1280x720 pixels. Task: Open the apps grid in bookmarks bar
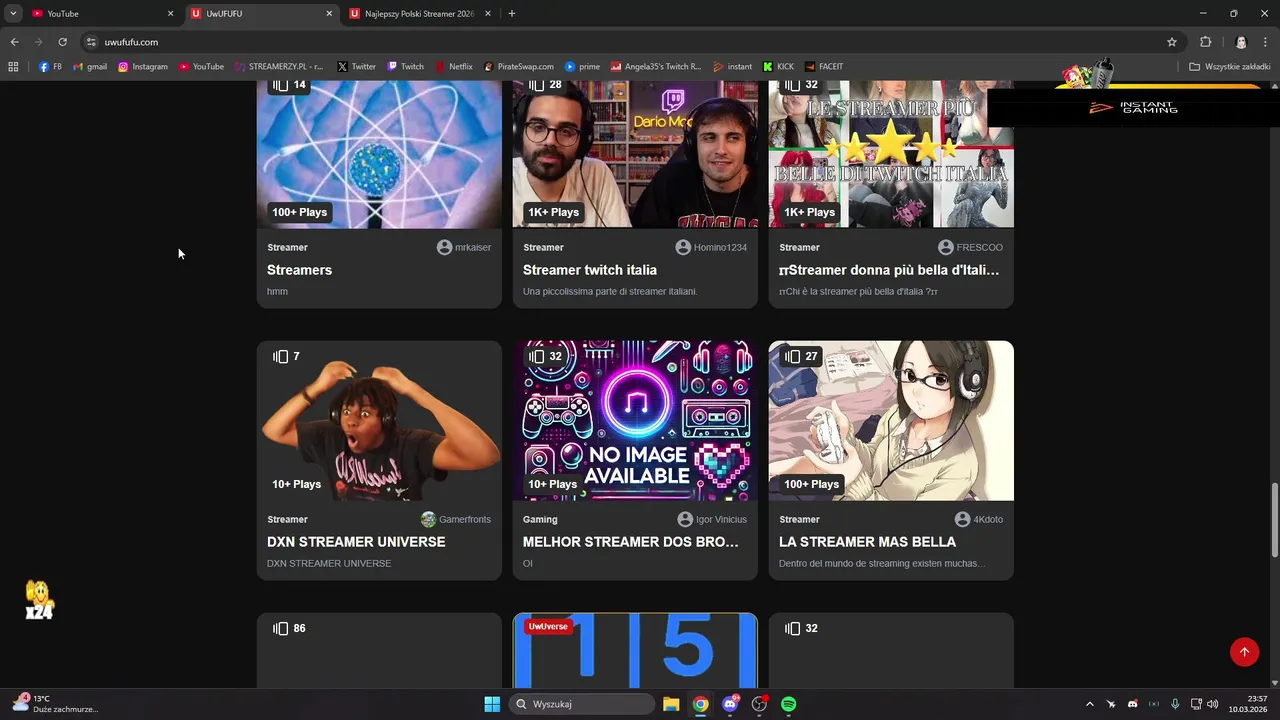pos(13,67)
